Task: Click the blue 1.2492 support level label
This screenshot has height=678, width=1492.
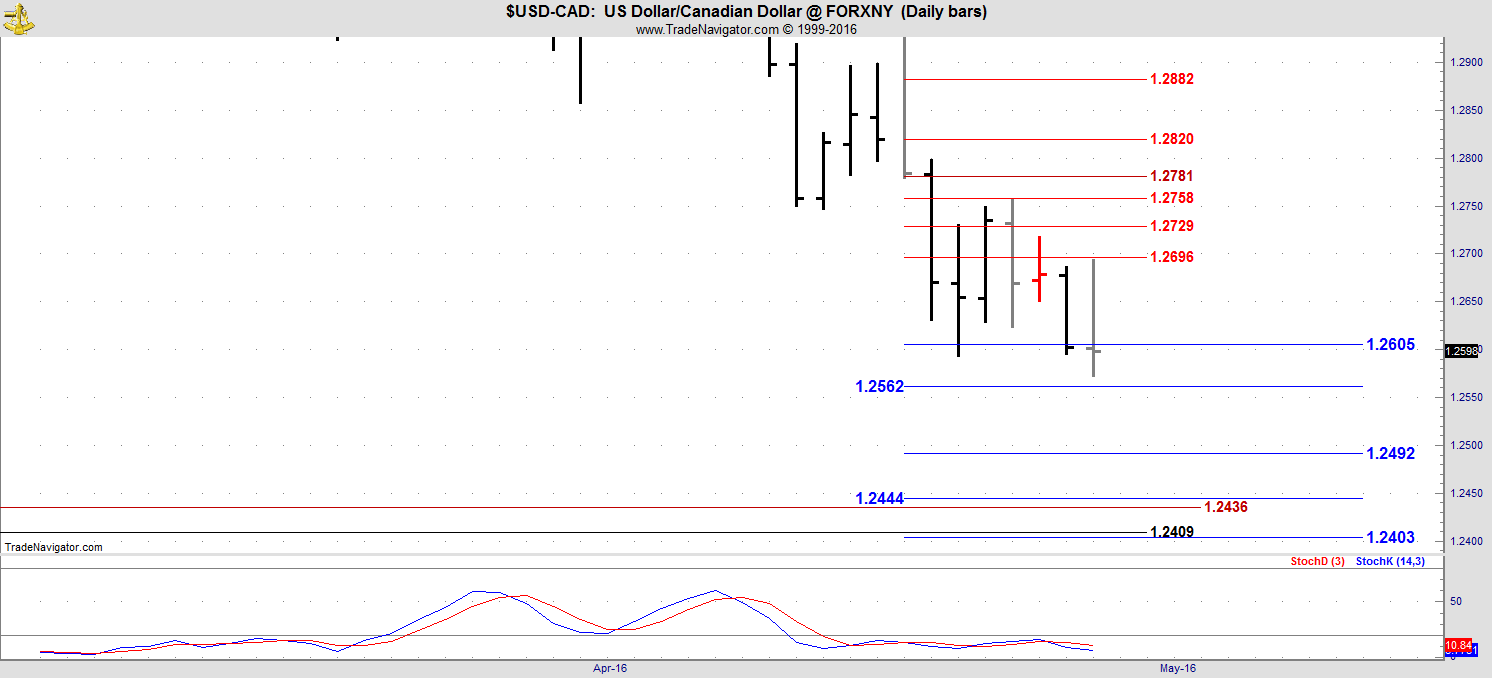Action: (x=1390, y=454)
